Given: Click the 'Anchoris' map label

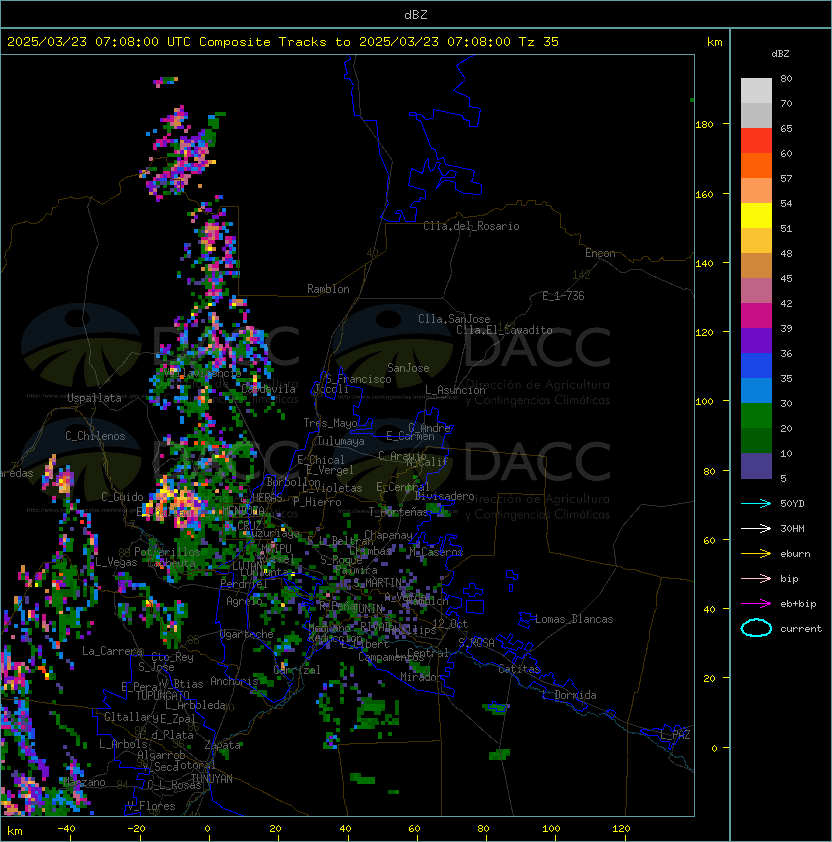Looking at the screenshot, I should tap(234, 681).
